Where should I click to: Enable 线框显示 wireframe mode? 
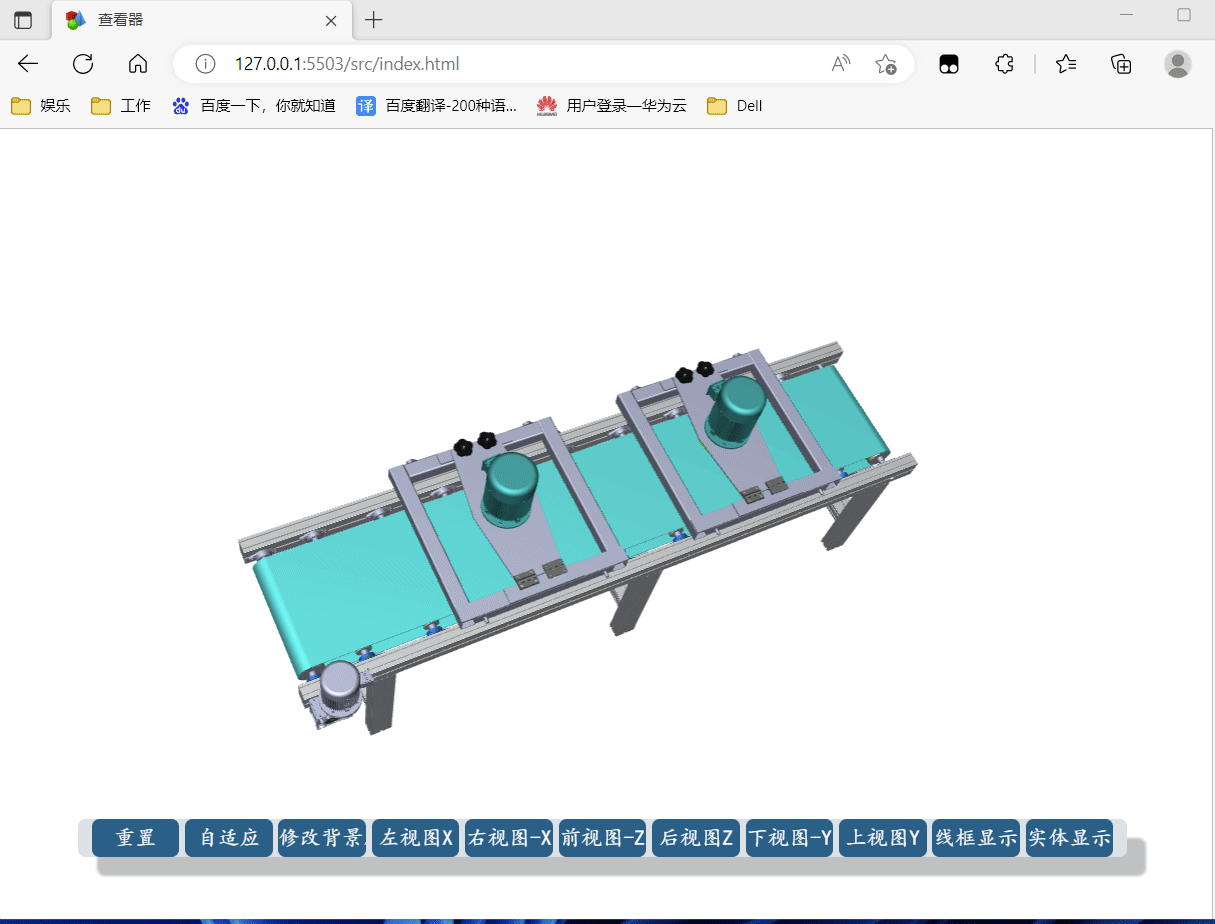click(x=976, y=838)
